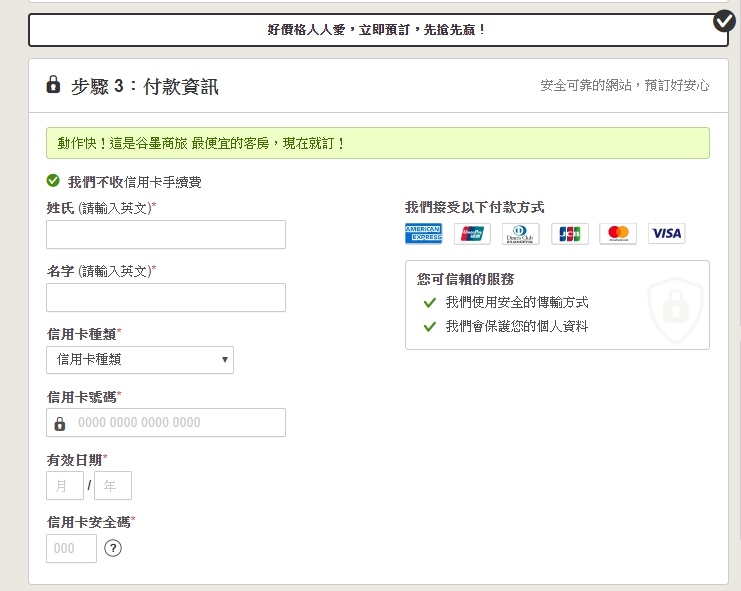This screenshot has width=741, height=591.
Task: Click the 我們不收信用卡手續費 text
Action: tap(135, 182)
